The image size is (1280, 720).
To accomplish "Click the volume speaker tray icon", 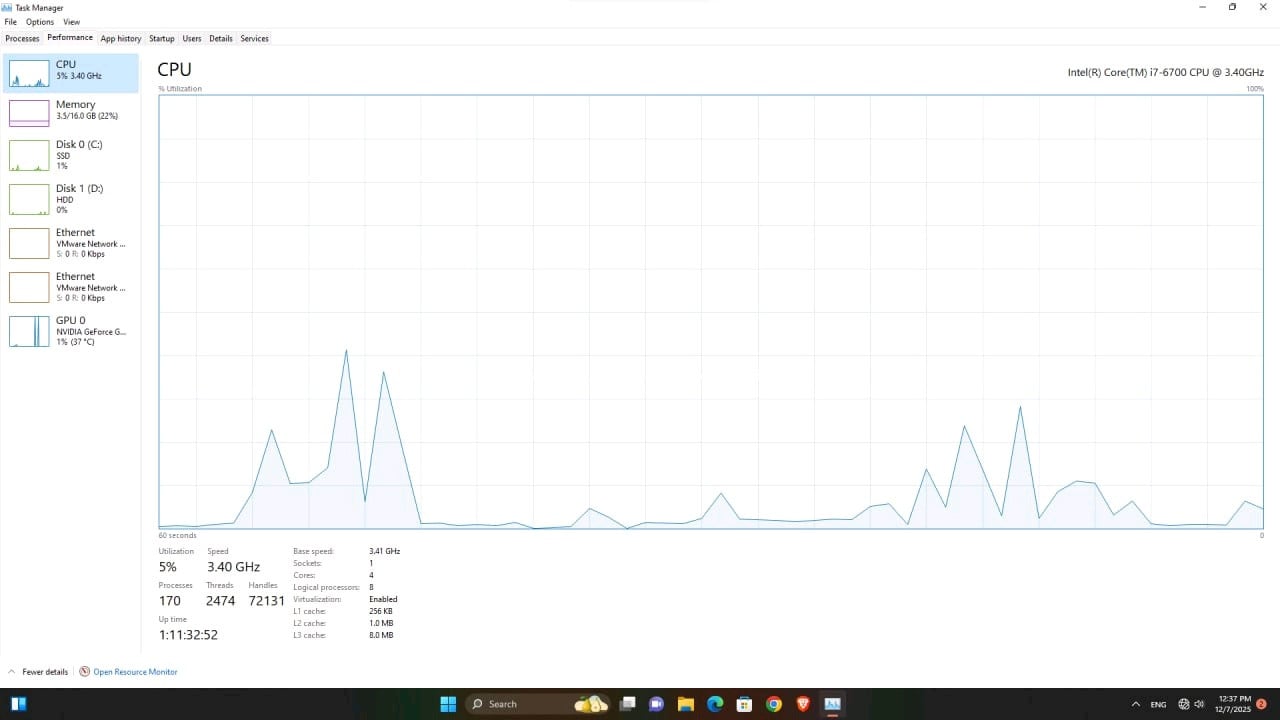I will [x=1199, y=704].
